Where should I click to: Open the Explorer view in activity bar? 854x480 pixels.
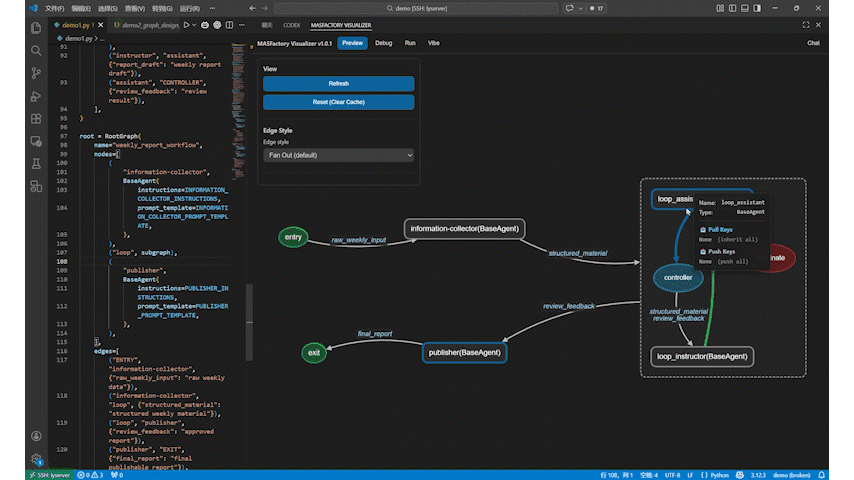[x=37, y=28]
